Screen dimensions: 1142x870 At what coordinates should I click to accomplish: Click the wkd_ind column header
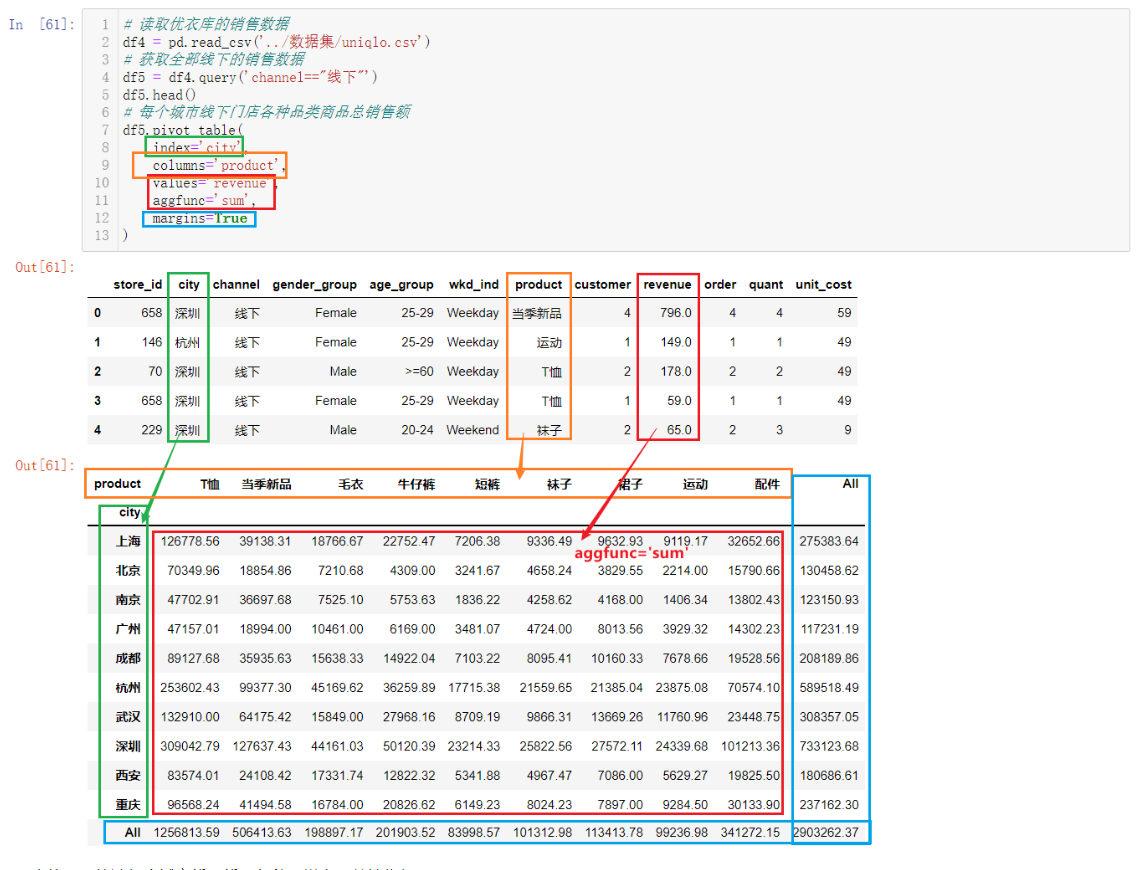473,285
